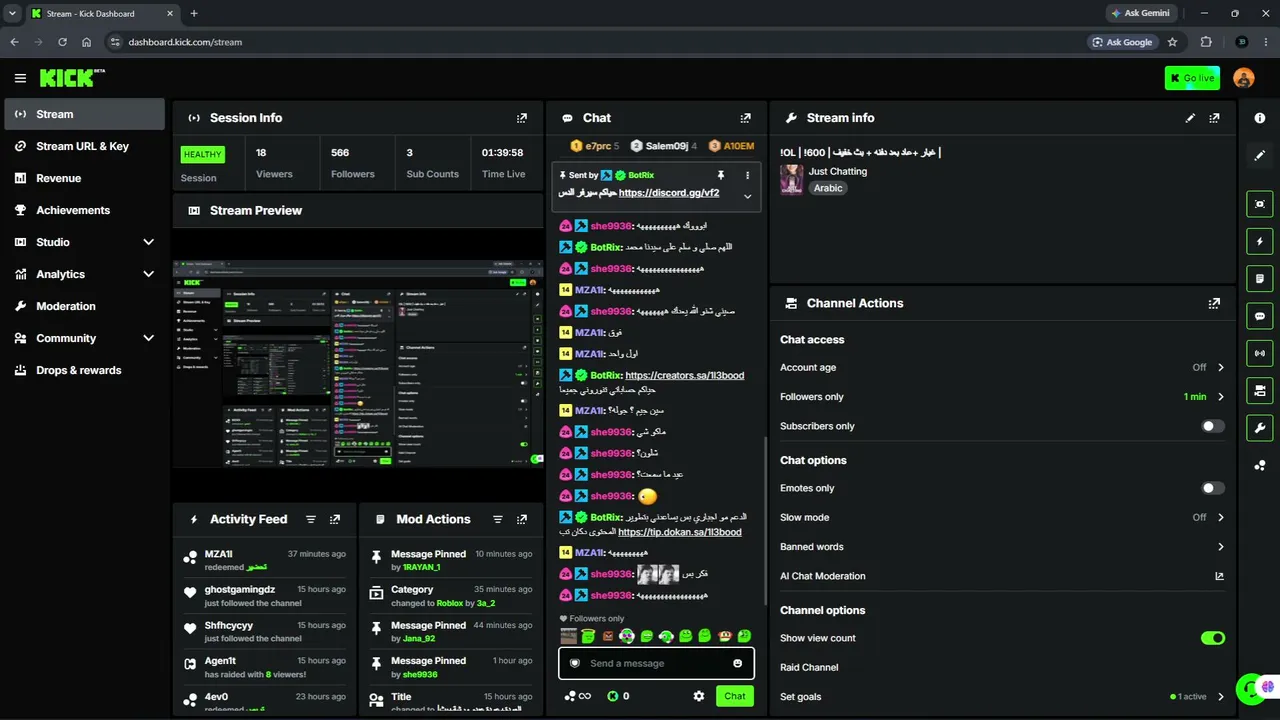Viewport: 1280px width, 720px height.
Task: Open the Moderation page
Action: tap(85, 306)
